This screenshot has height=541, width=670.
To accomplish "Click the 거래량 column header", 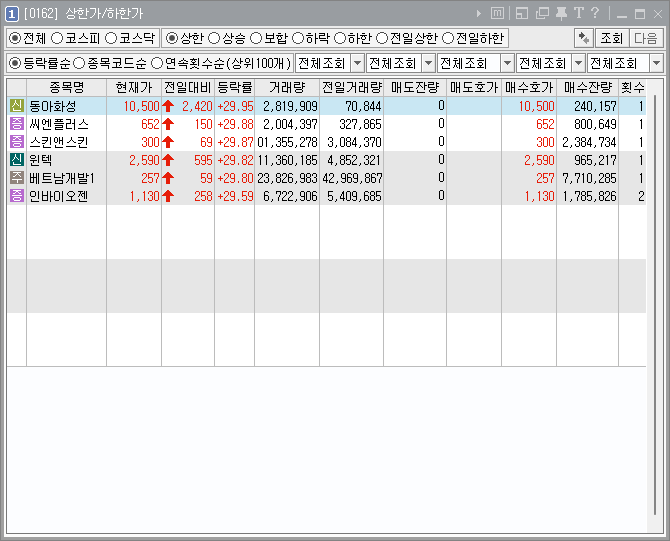I will [x=287, y=88].
